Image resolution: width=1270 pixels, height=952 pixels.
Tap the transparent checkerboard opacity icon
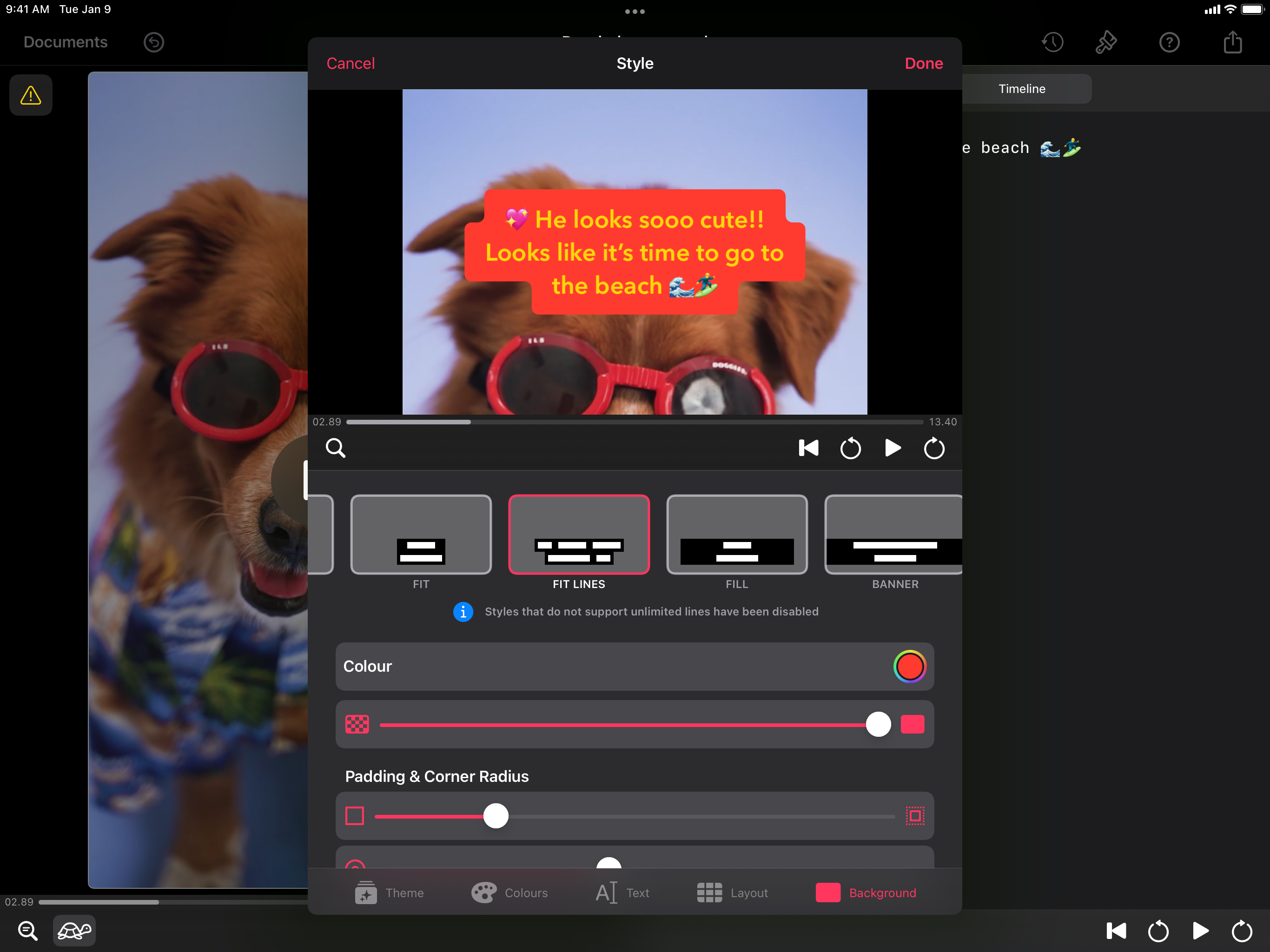(357, 724)
